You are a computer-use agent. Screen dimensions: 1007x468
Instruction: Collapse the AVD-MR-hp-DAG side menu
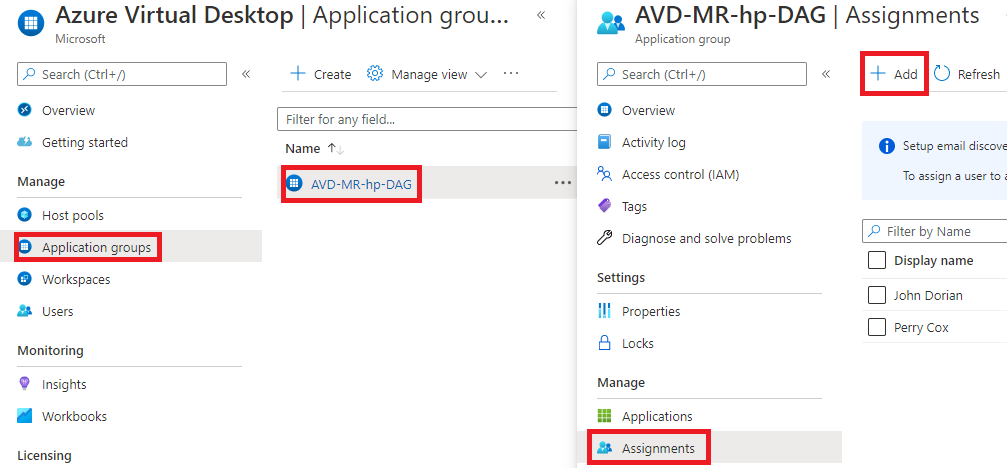[x=826, y=74]
